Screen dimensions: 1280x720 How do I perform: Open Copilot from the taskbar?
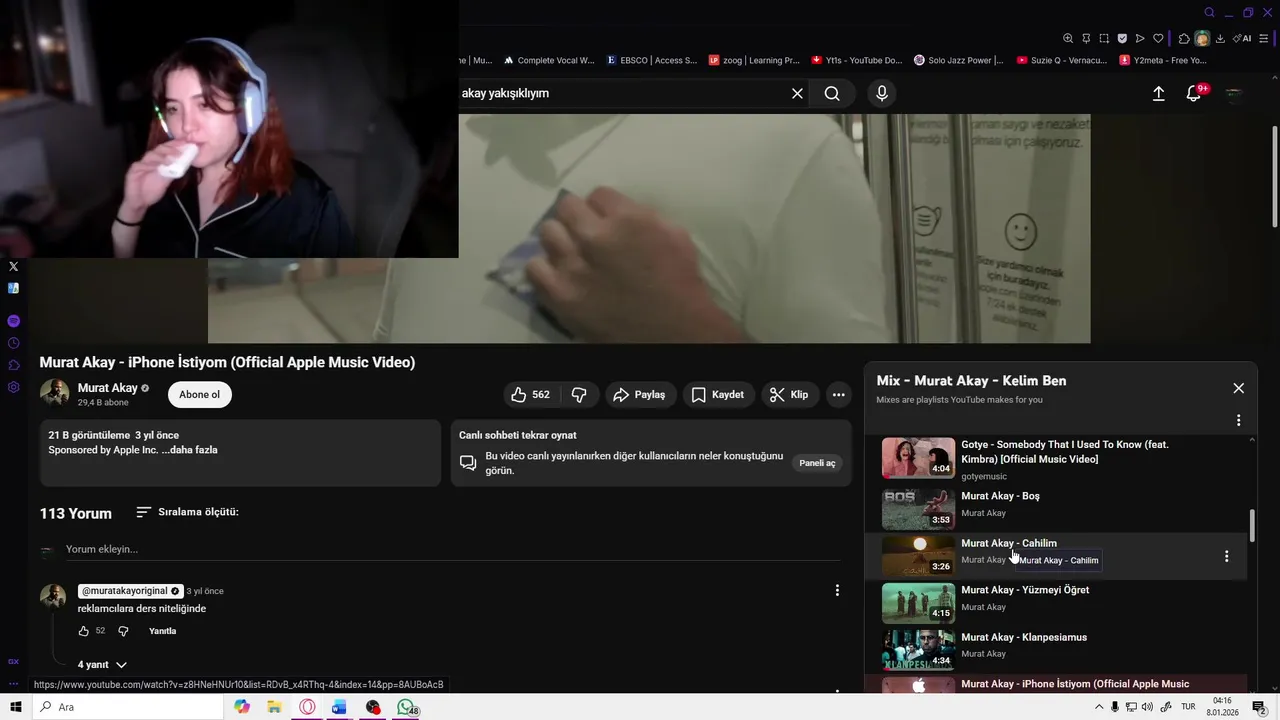[242, 707]
